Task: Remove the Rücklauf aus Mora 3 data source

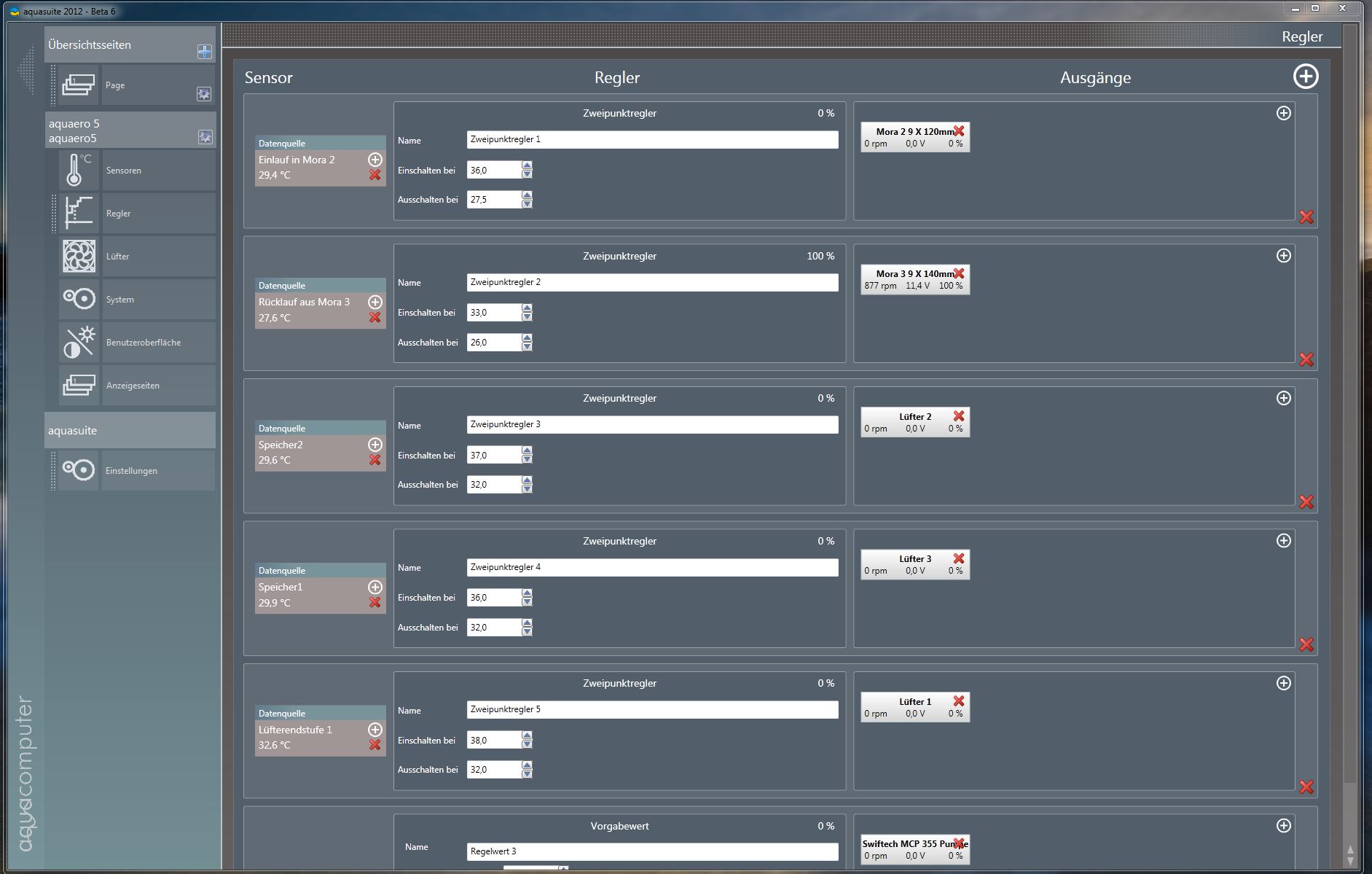Action: pos(375,317)
